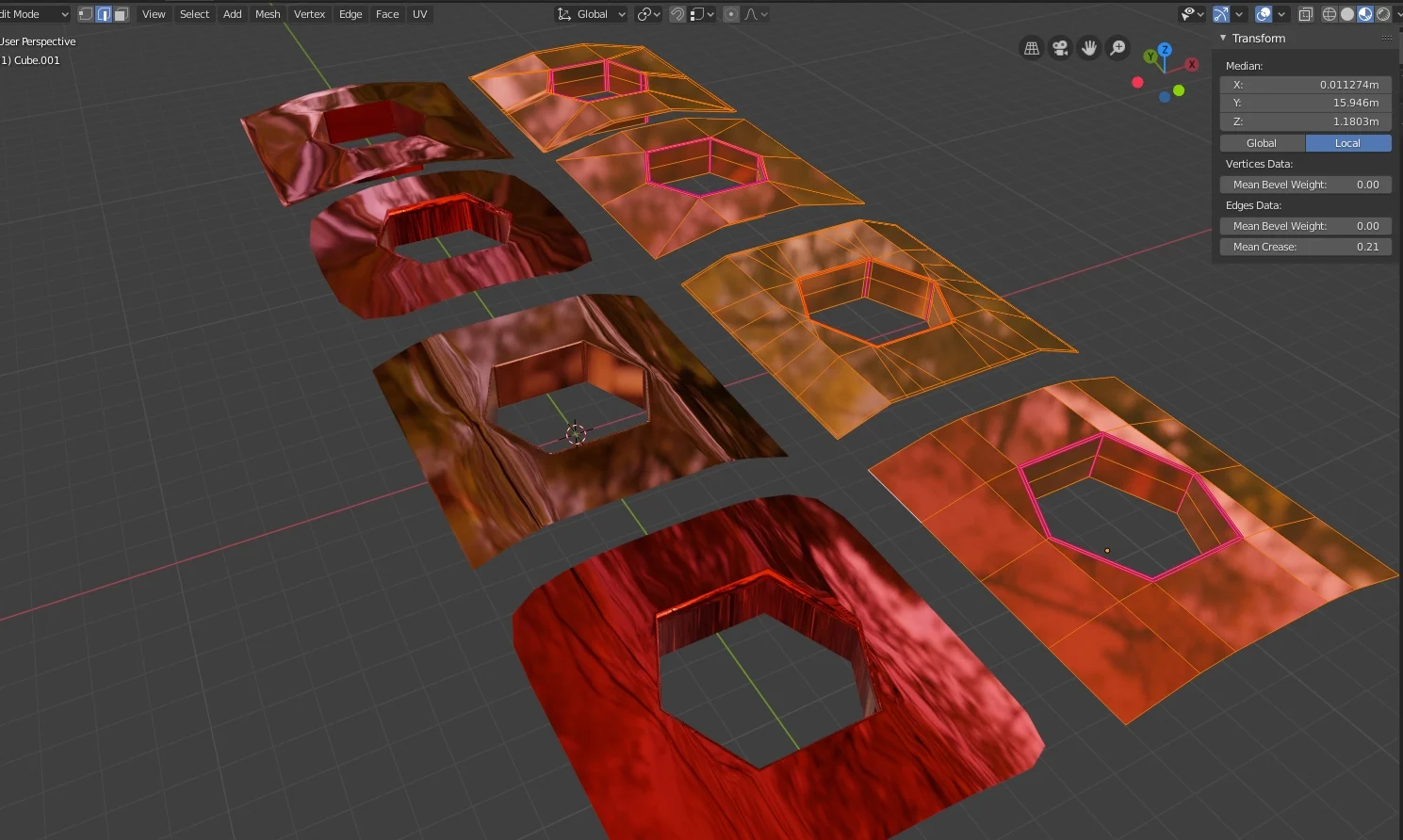
Task: Open snapping options dropdown
Action: pyautogui.click(x=703, y=14)
